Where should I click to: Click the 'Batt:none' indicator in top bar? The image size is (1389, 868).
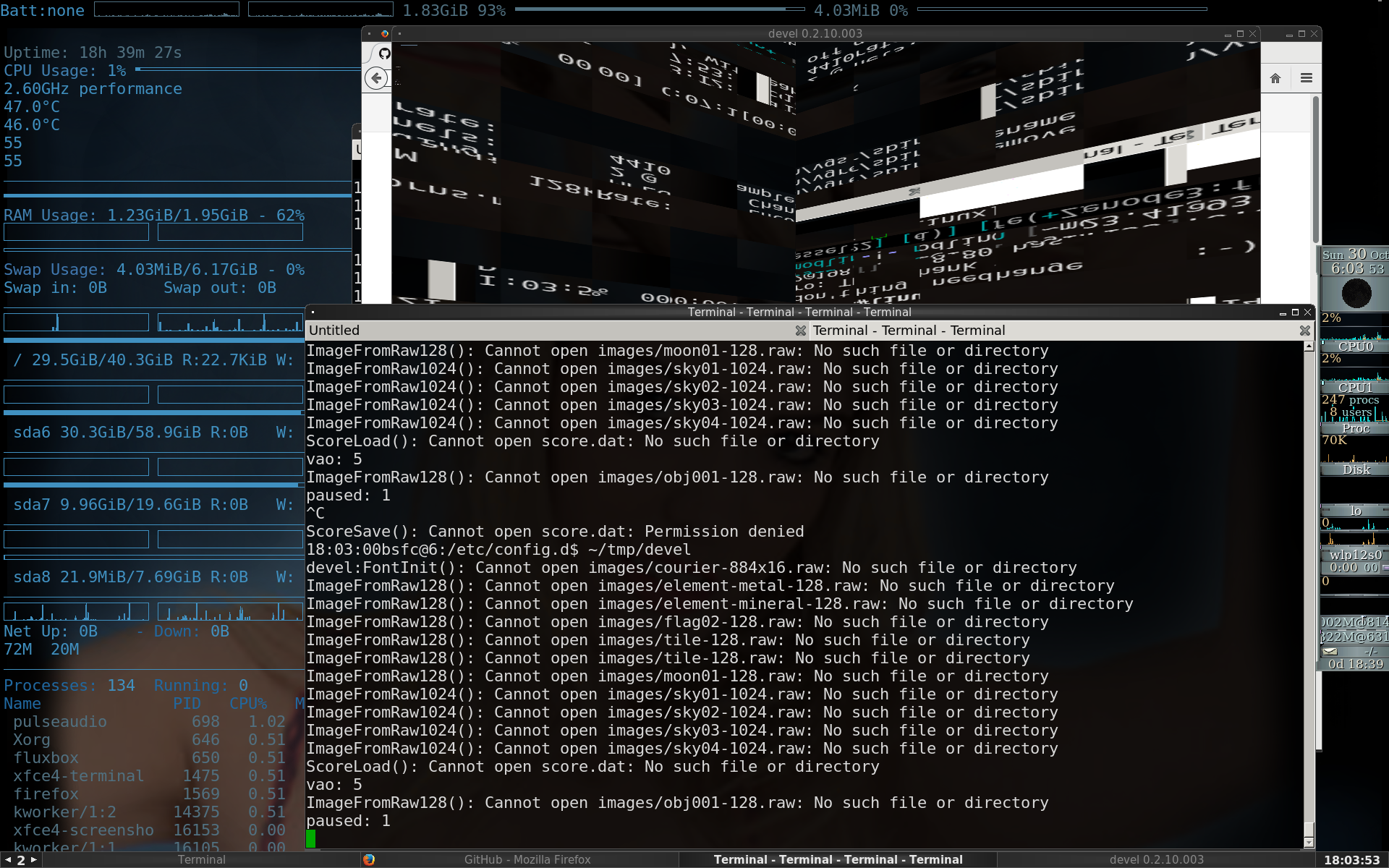pos(43,10)
